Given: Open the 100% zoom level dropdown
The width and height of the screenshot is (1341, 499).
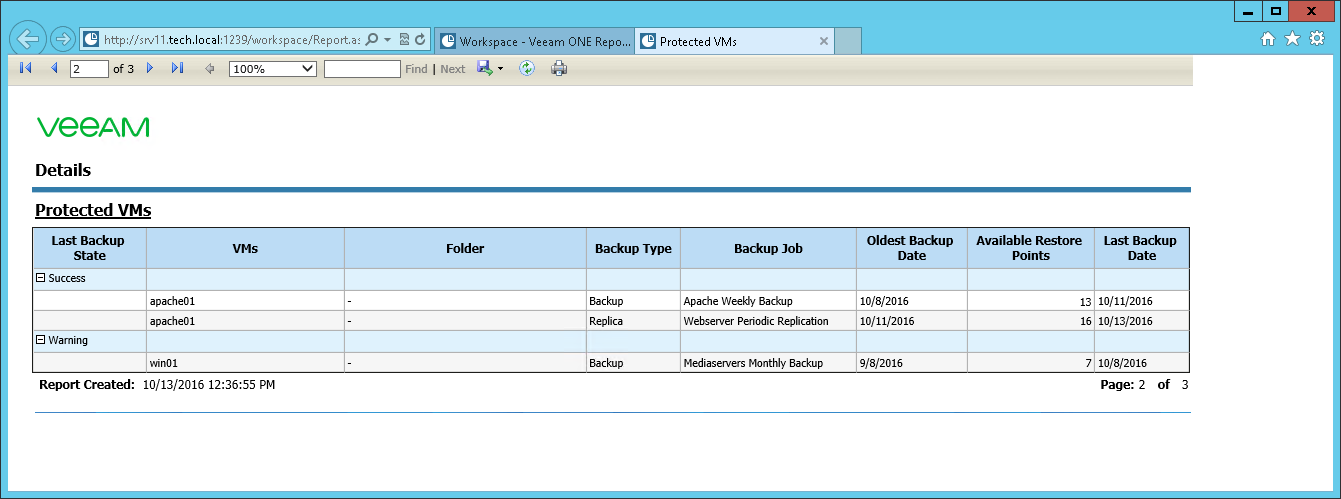Looking at the screenshot, I should (x=273, y=69).
